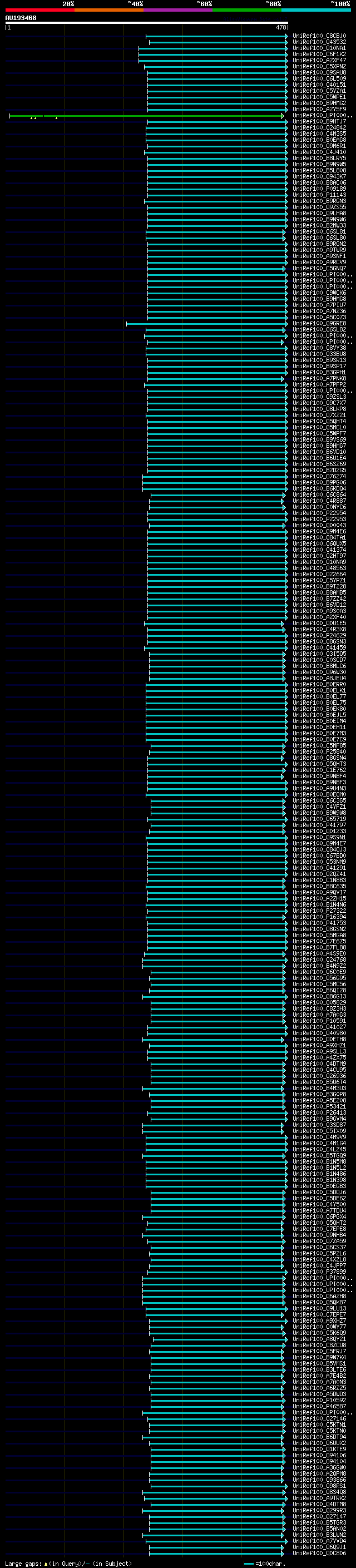Select the UniRef100_A7YVD4 entry
Screen dimensions: 356x1568
(319, 1541)
